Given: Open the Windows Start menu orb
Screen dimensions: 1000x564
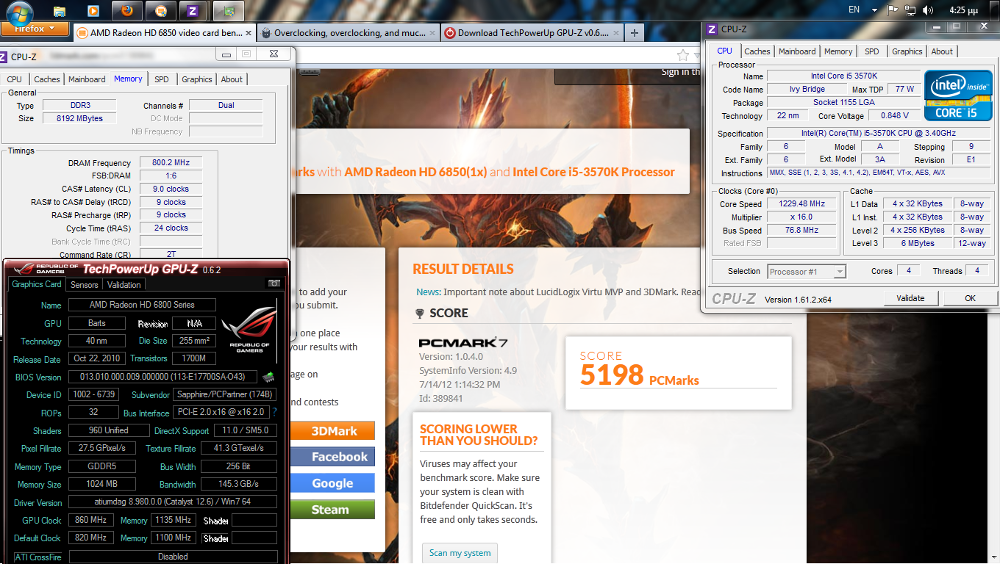Looking at the screenshot, I should click(18, 11).
